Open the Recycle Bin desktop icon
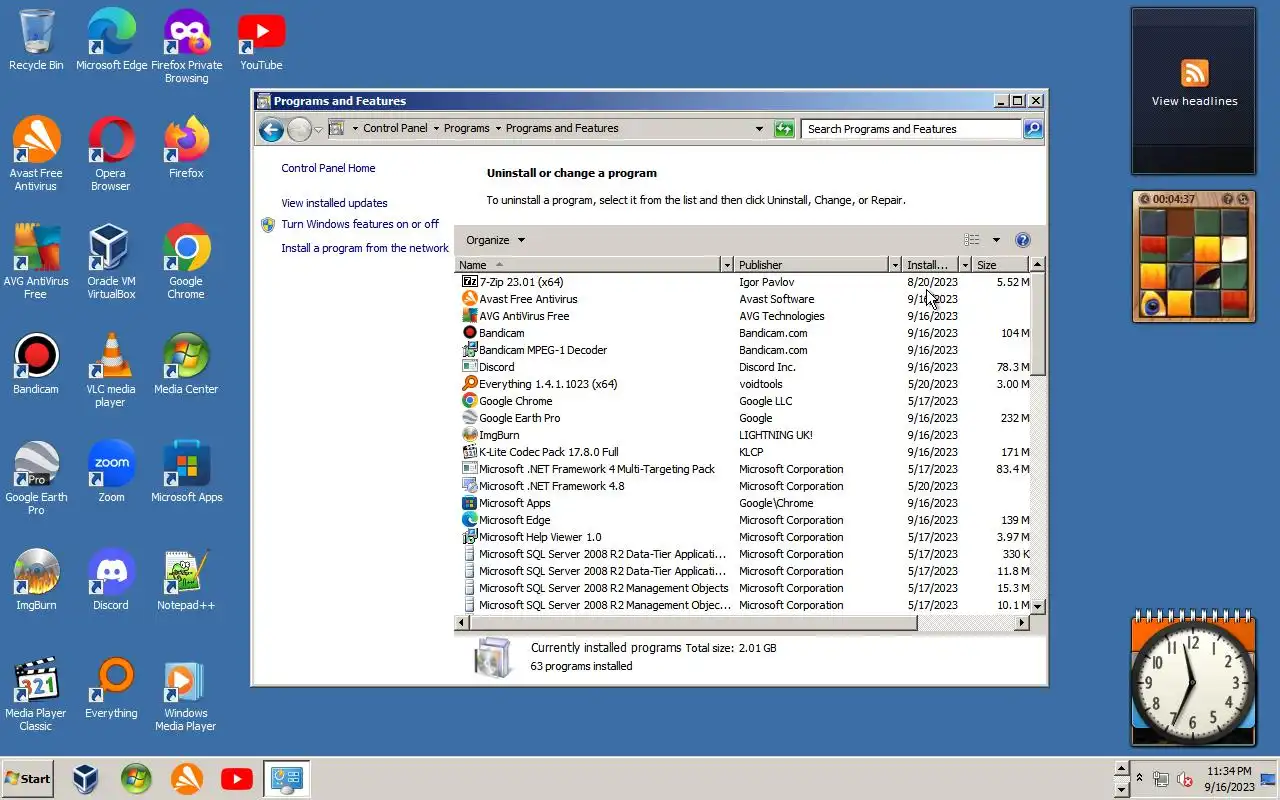Image resolution: width=1280 pixels, height=800 pixels. [36, 40]
